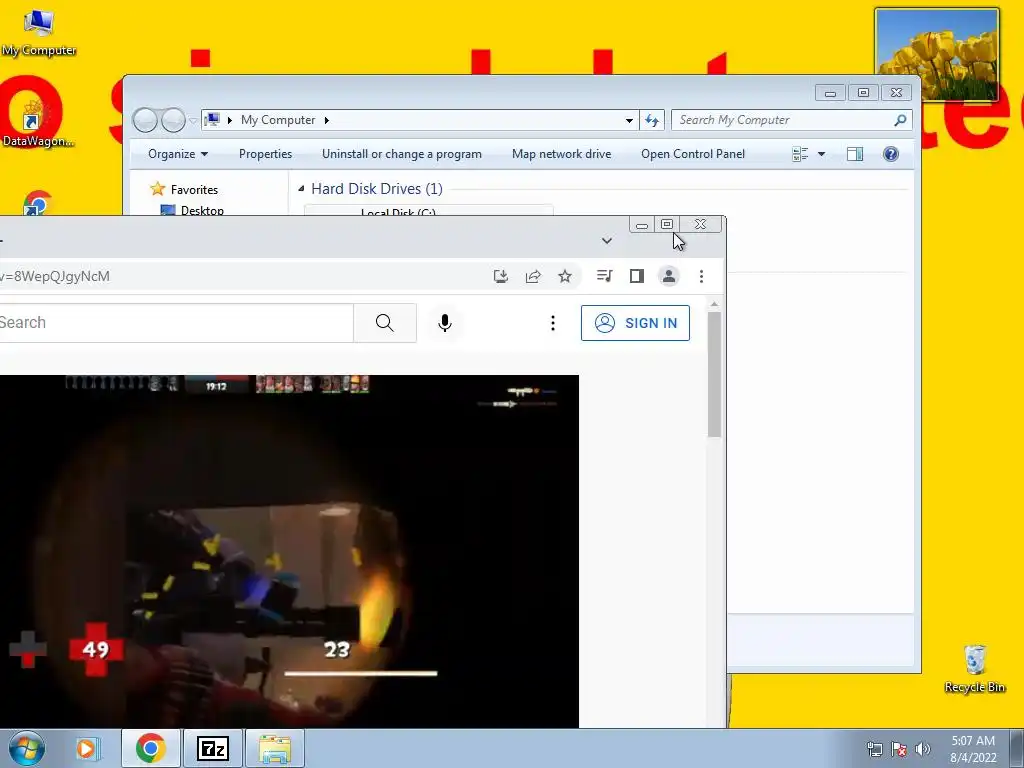Click the Explorer search magnifier icon
The image size is (1024, 768).
click(901, 120)
